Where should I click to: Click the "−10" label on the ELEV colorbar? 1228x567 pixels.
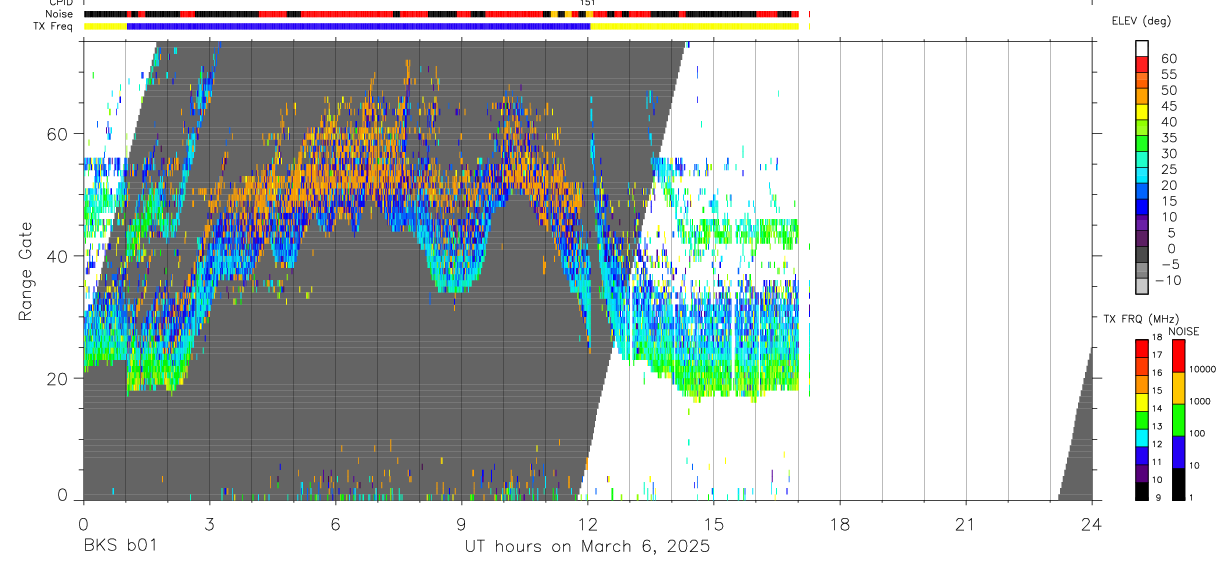[1168, 281]
